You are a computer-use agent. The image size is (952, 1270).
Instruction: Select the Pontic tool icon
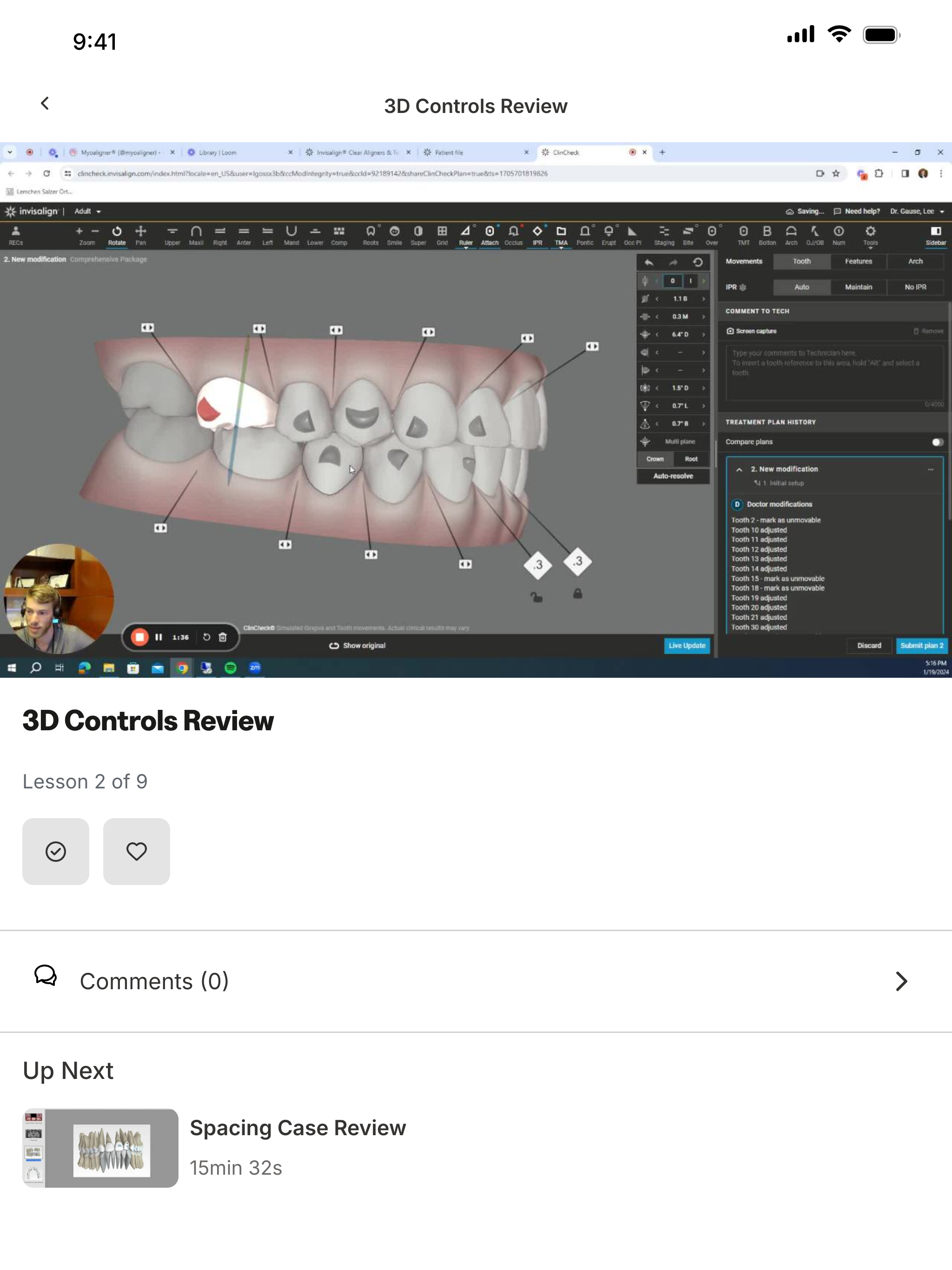585,235
